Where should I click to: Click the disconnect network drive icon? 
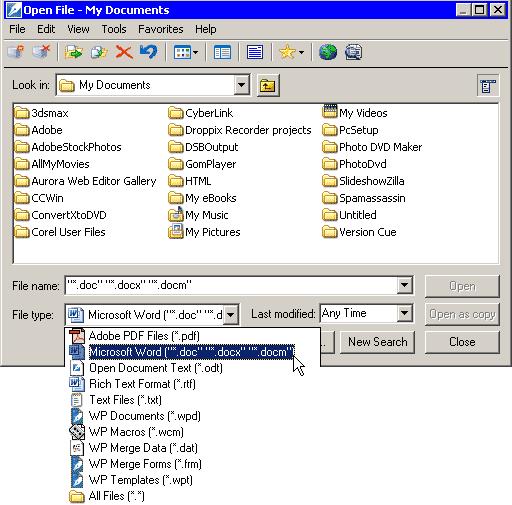tap(41, 52)
